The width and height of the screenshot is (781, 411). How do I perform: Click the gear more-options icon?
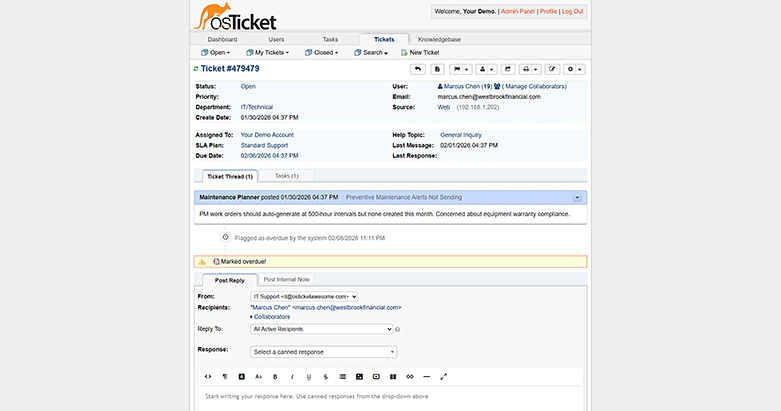tap(570, 69)
